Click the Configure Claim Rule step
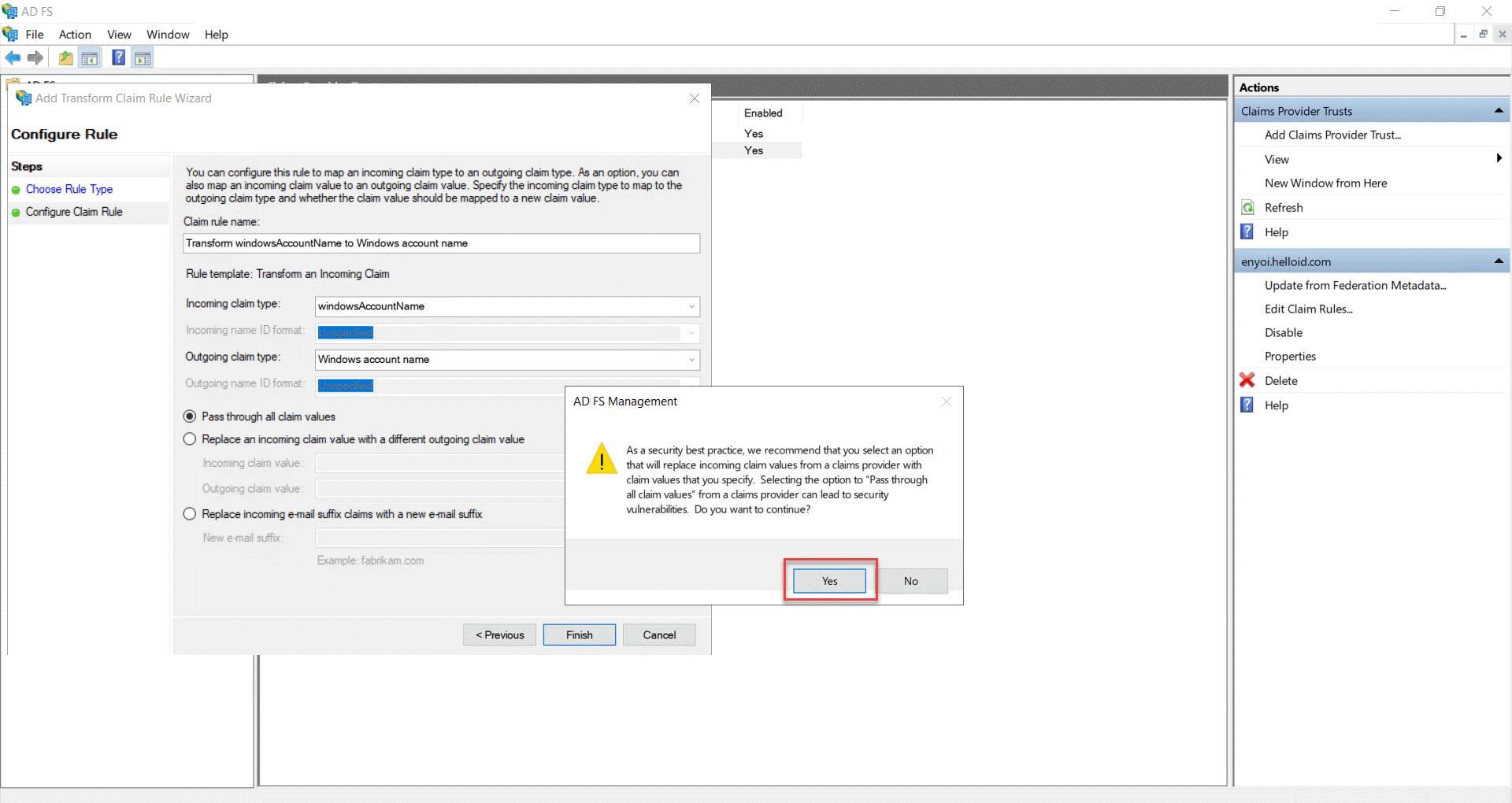1512x803 pixels. (74, 212)
